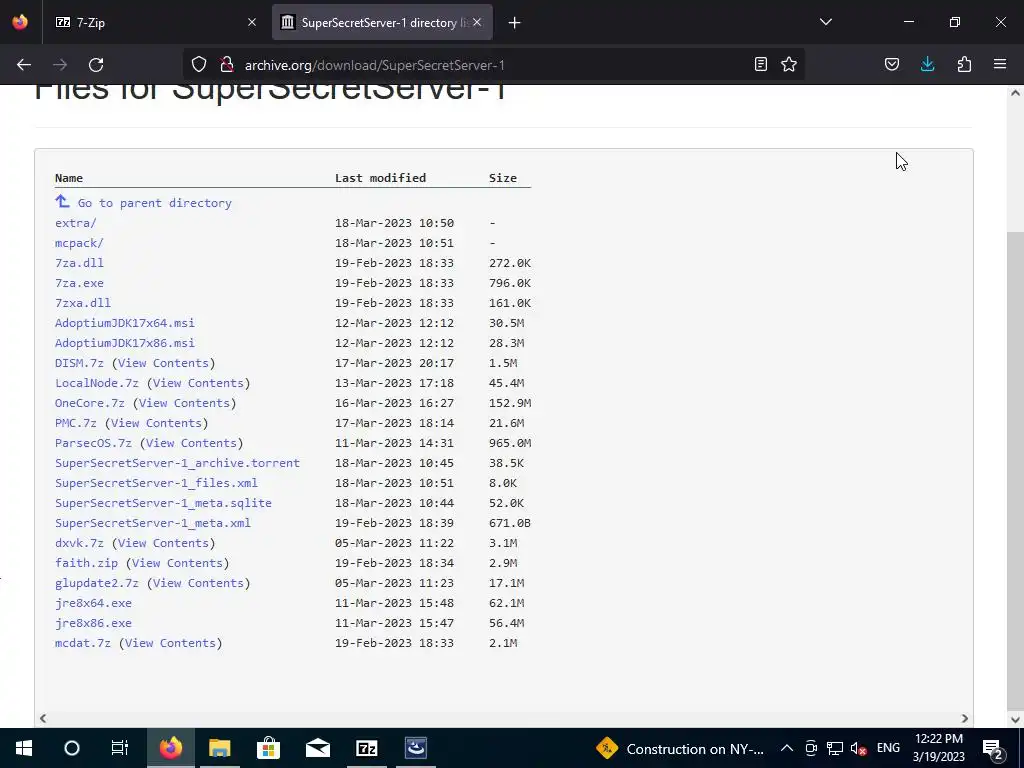Open the extra/ folder
Image resolution: width=1024 pixels, height=768 pixels.
click(75, 223)
